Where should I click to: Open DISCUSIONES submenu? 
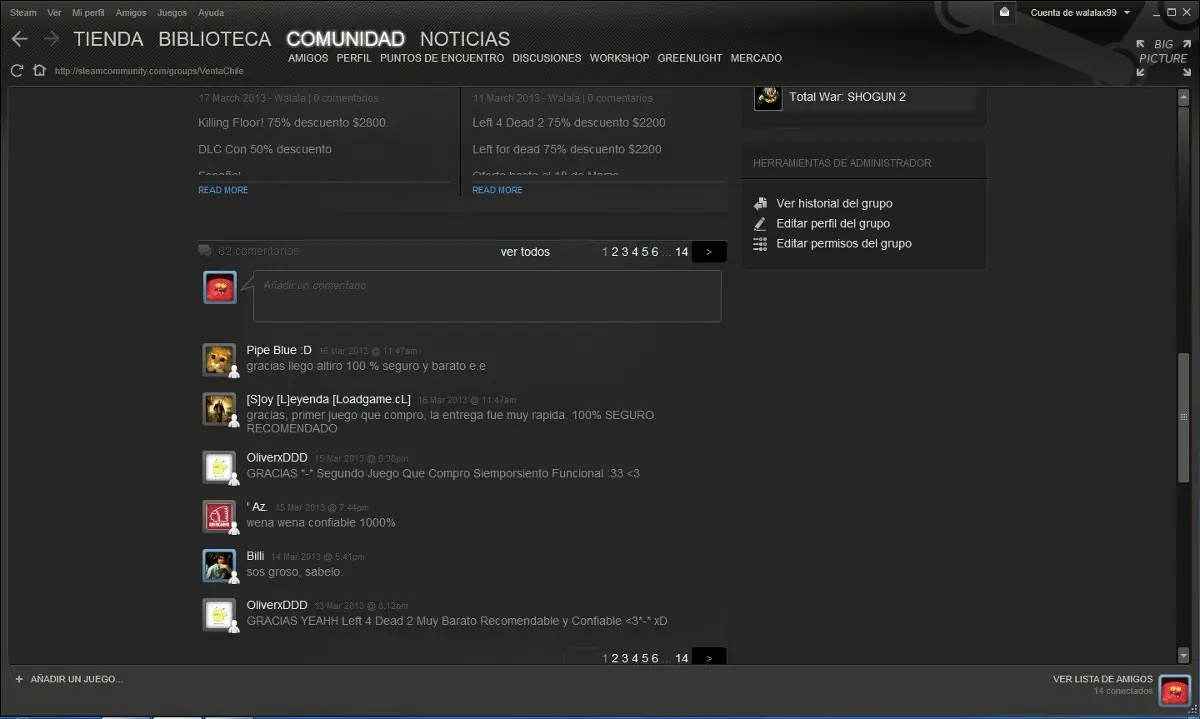(x=547, y=58)
